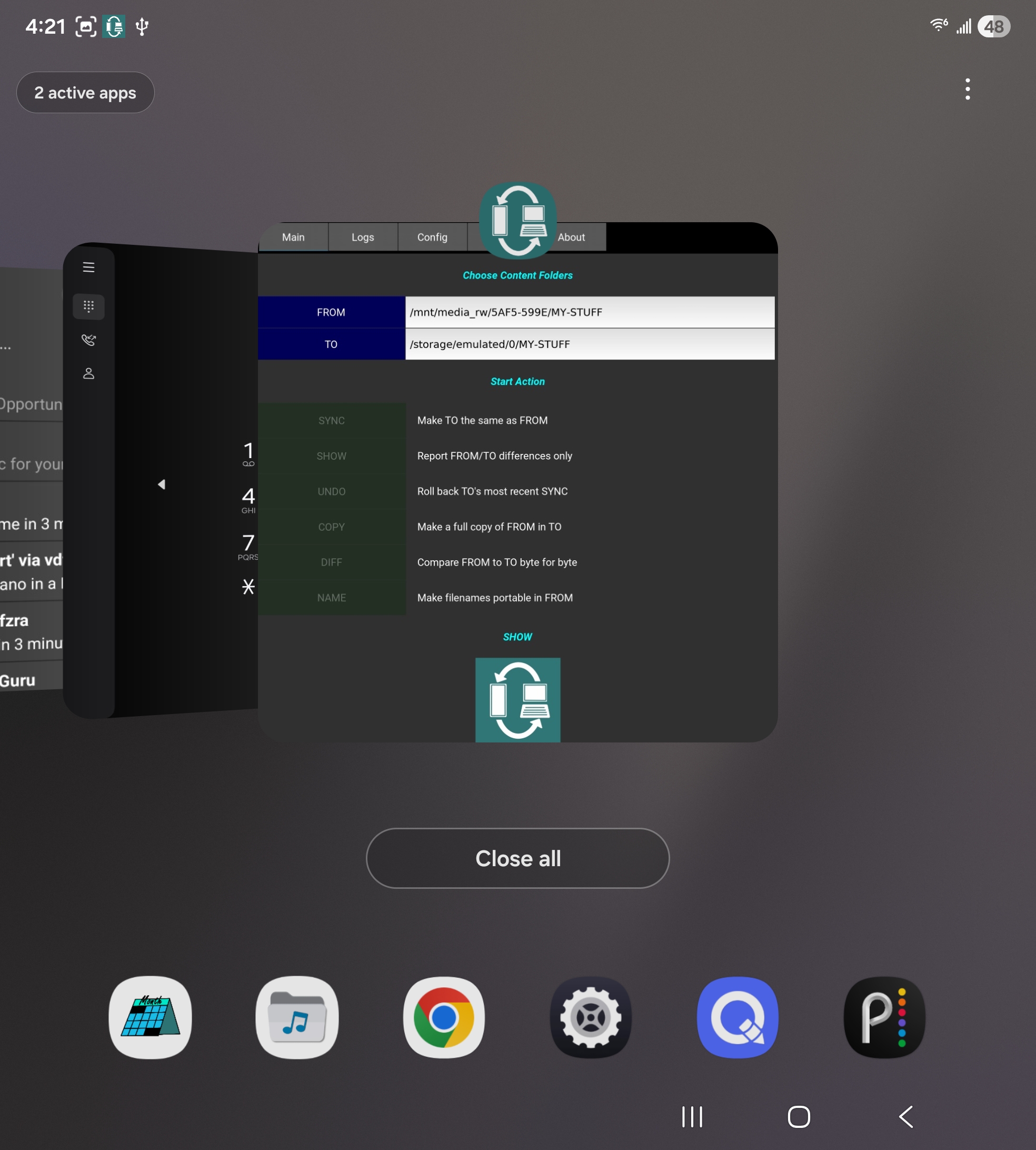The height and width of the screenshot is (1150, 1036).
Task: Switch to the Config tab
Action: pyautogui.click(x=432, y=237)
